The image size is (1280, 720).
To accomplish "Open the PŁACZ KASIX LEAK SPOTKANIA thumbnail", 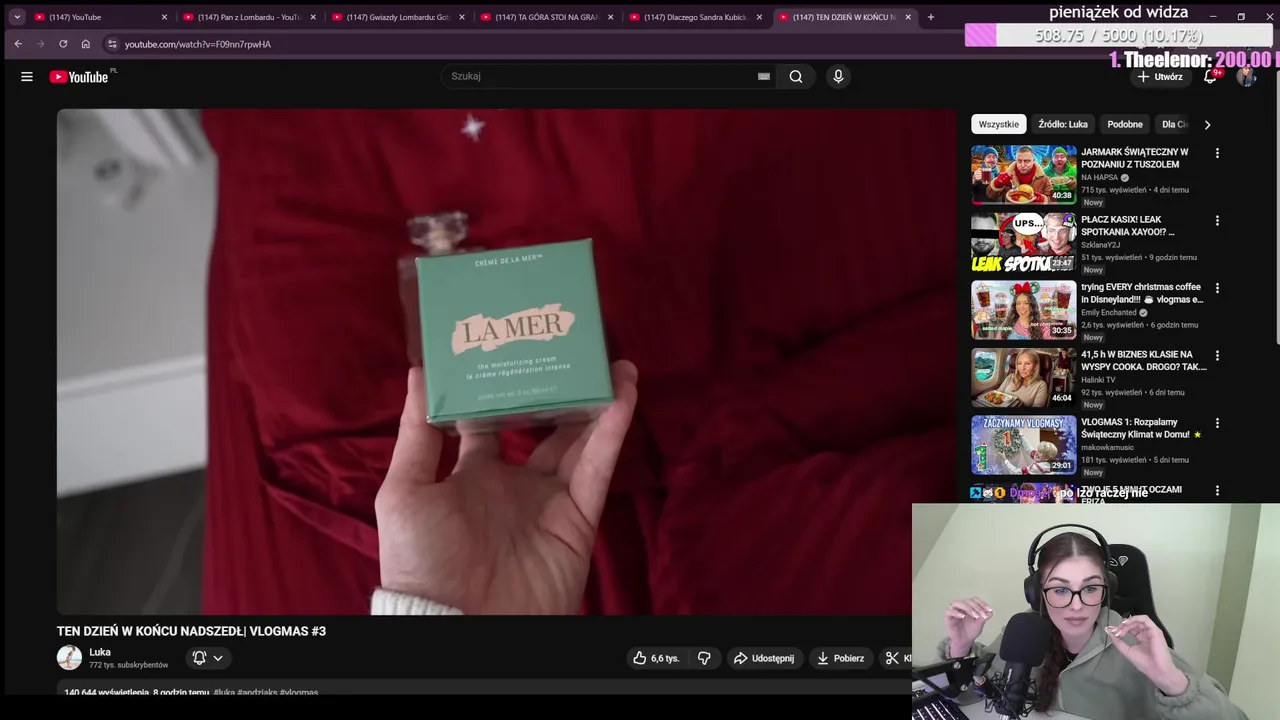I will pos(1024,242).
